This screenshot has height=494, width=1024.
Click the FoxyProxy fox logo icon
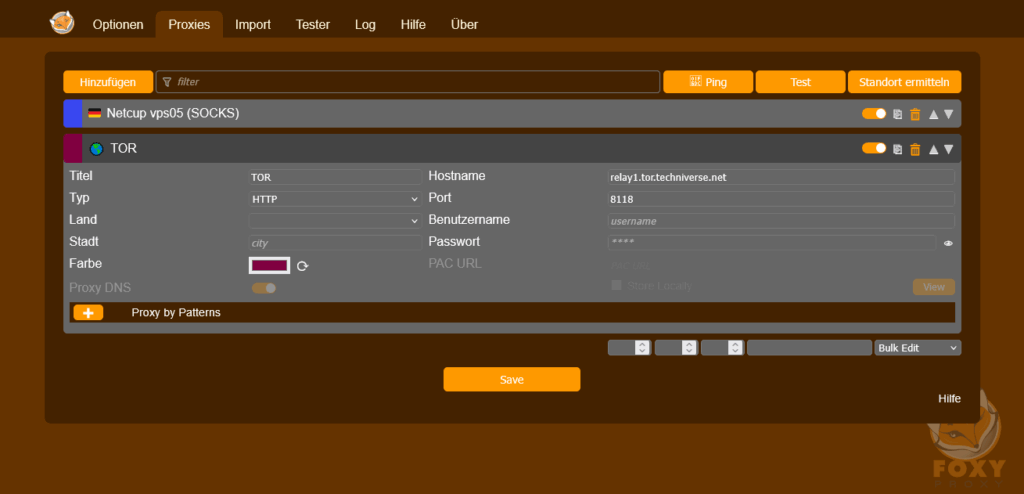click(x=62, y=23)
